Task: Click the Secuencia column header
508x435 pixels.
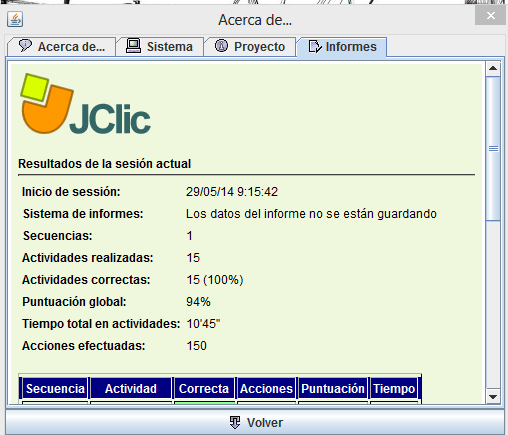Action: coord(55,389)
